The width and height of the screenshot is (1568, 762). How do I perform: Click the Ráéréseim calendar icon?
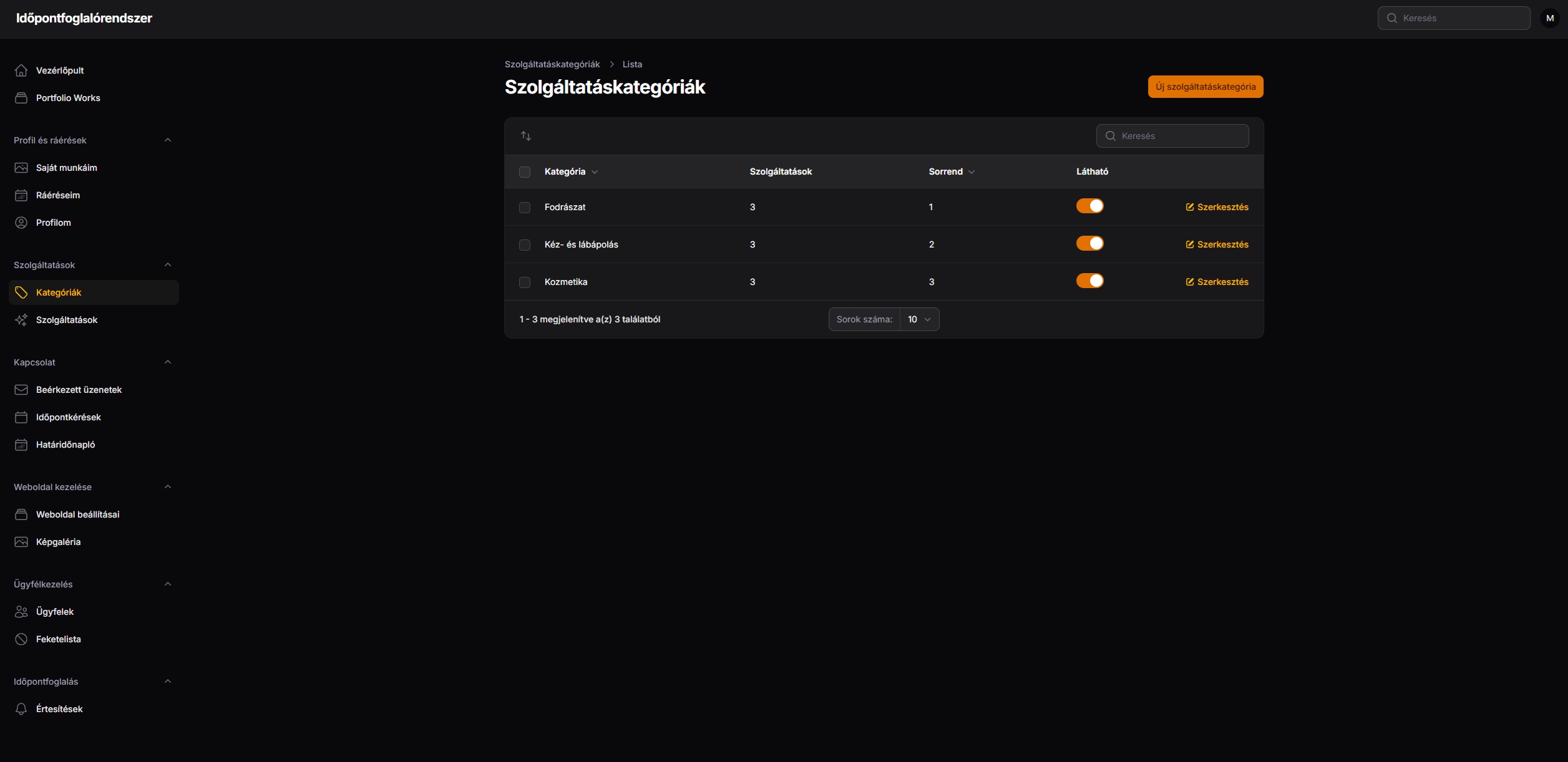click(21, 195)
